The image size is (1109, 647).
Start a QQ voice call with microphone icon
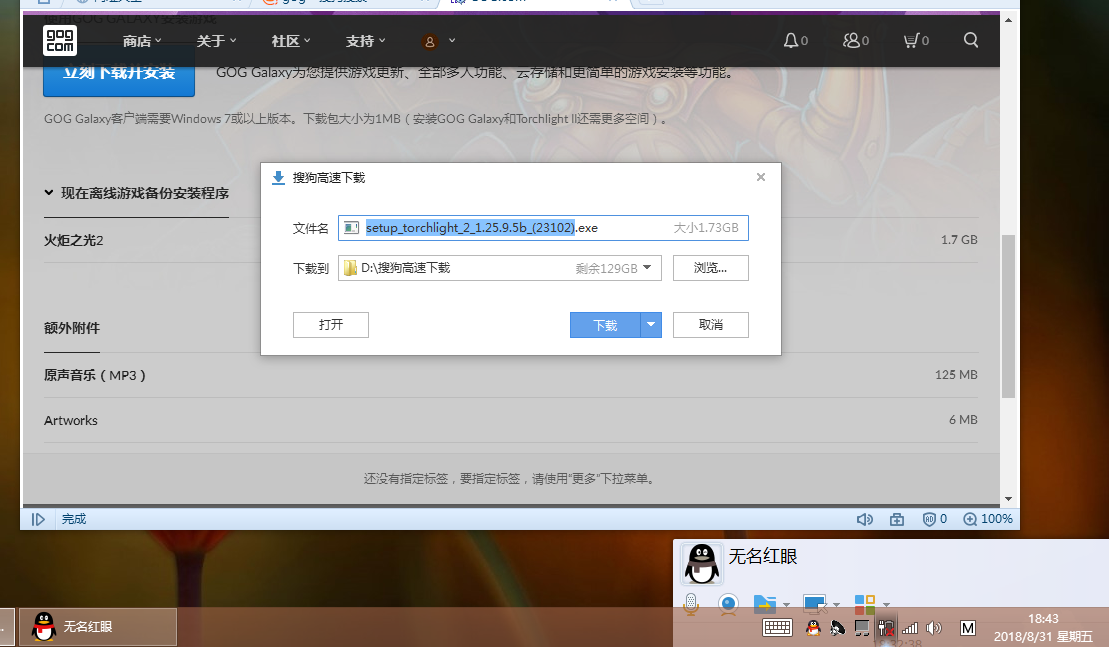click(x=691, y=604)
